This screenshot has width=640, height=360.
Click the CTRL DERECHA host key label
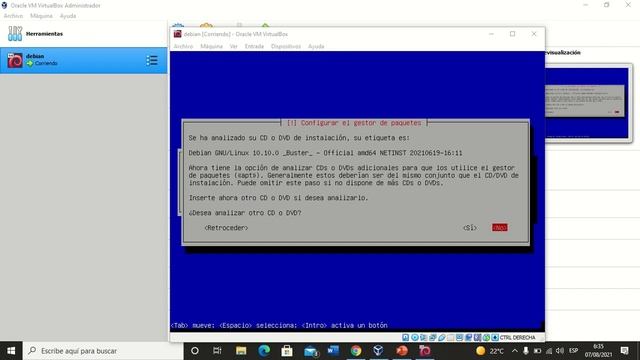pyautogui.click(x=518, y=338)
